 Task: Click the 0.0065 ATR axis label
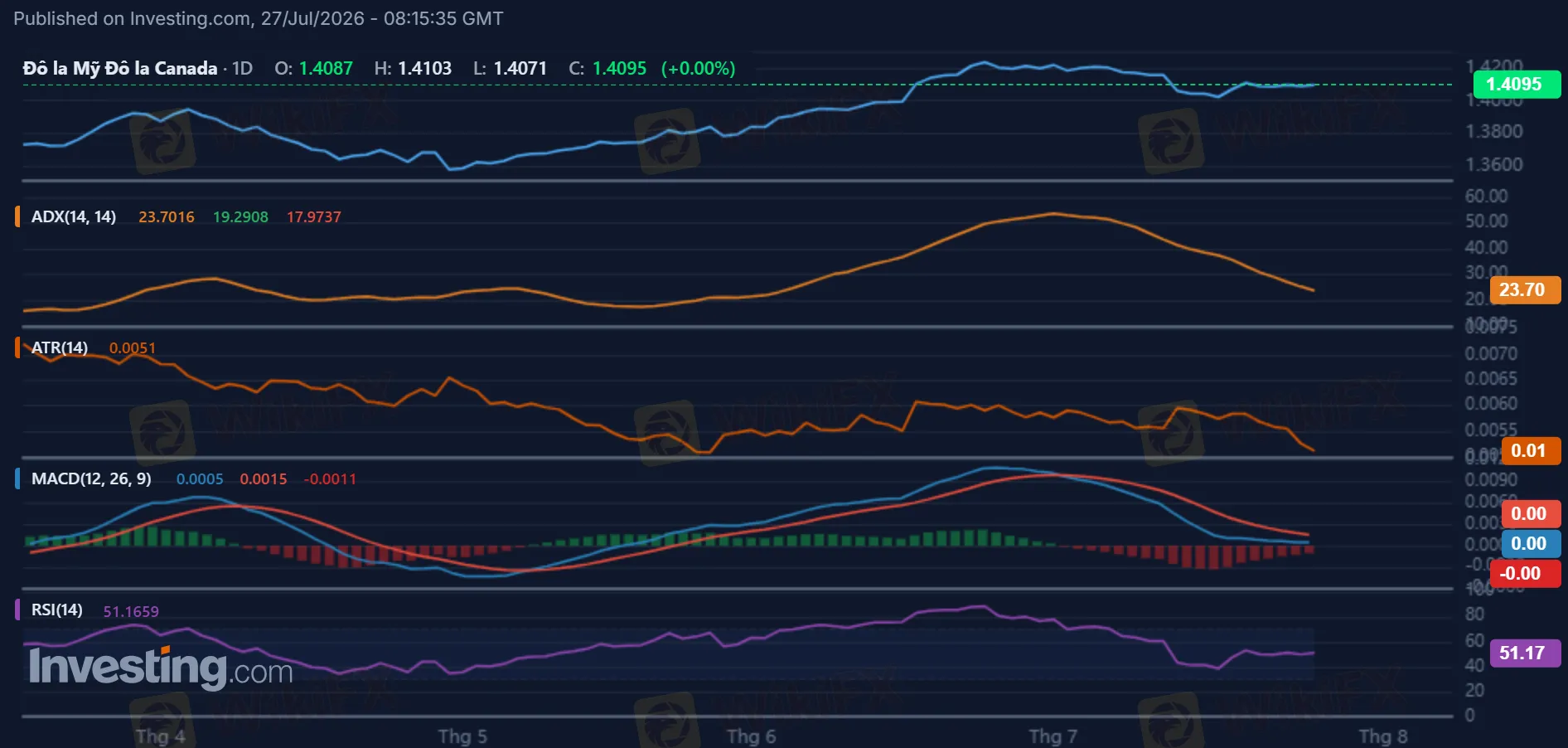pyautogui.click(x=1492, y=378)
